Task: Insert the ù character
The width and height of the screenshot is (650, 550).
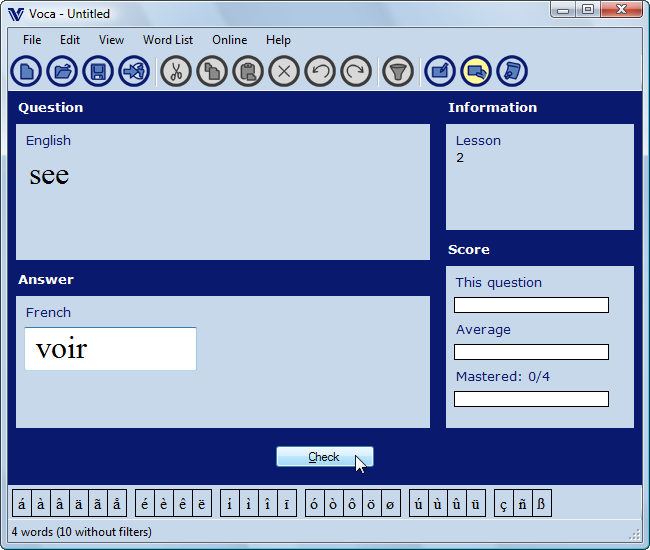Action: click(438, 504)
